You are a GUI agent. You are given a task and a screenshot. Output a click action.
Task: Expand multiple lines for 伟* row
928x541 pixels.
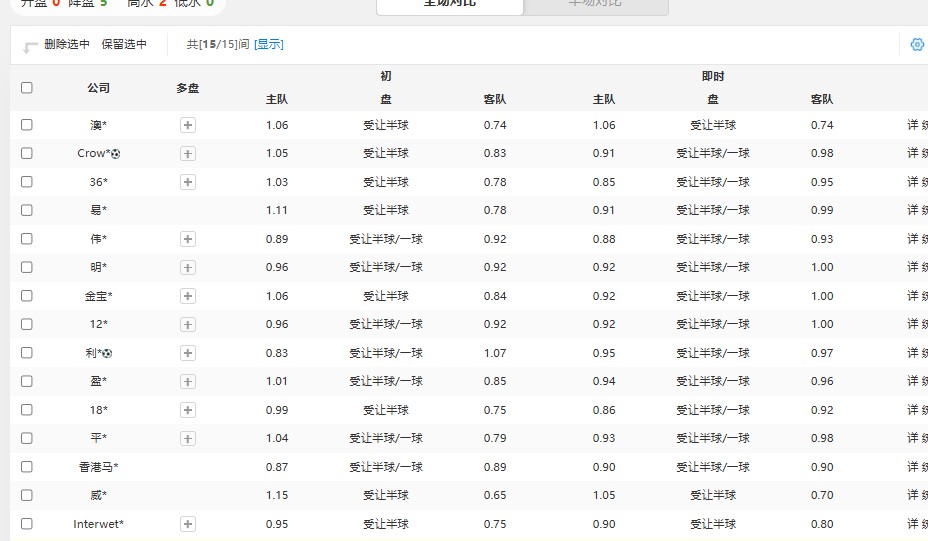pyautogui.click(x=188, y=239)
